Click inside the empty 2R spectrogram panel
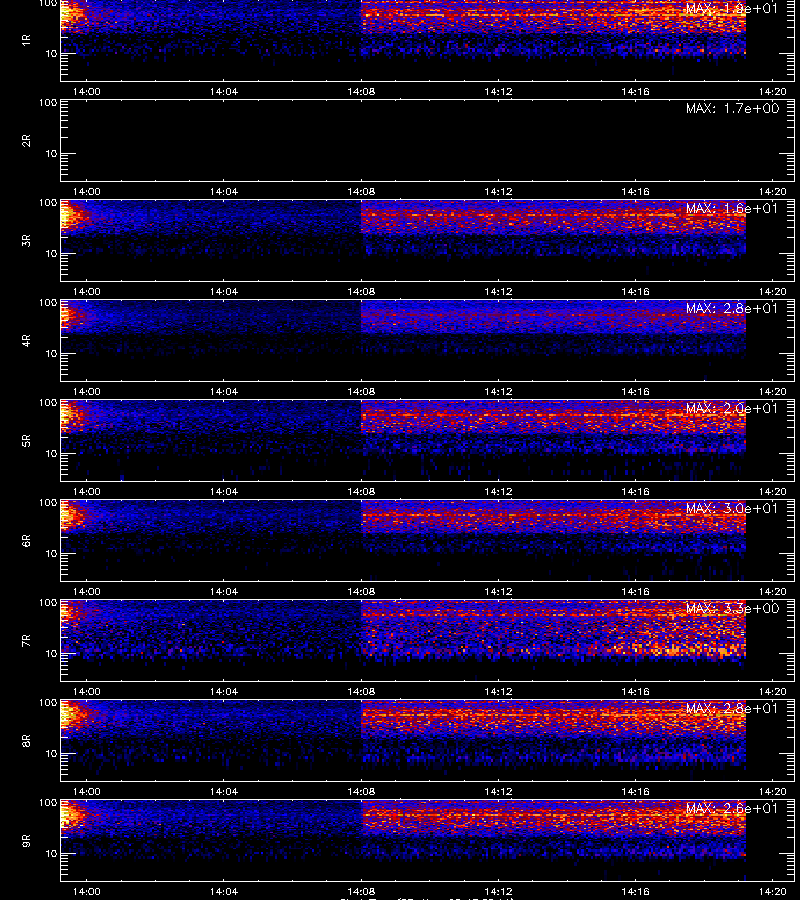The width and height of the screenshot is (800, 900). (428, 141)
